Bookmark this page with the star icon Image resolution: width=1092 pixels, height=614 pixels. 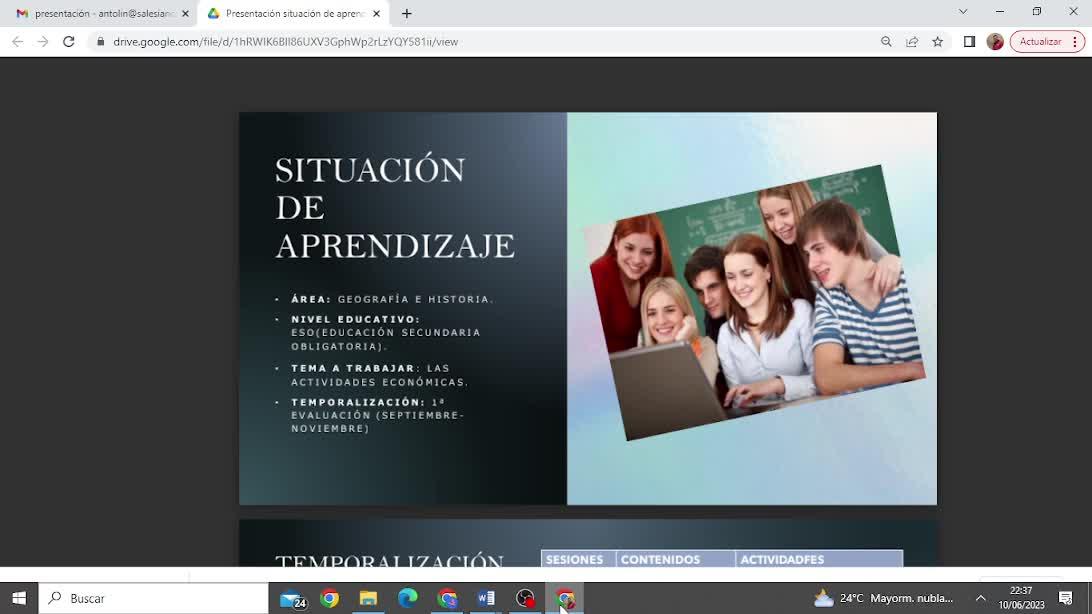click(x=938, y=42)
